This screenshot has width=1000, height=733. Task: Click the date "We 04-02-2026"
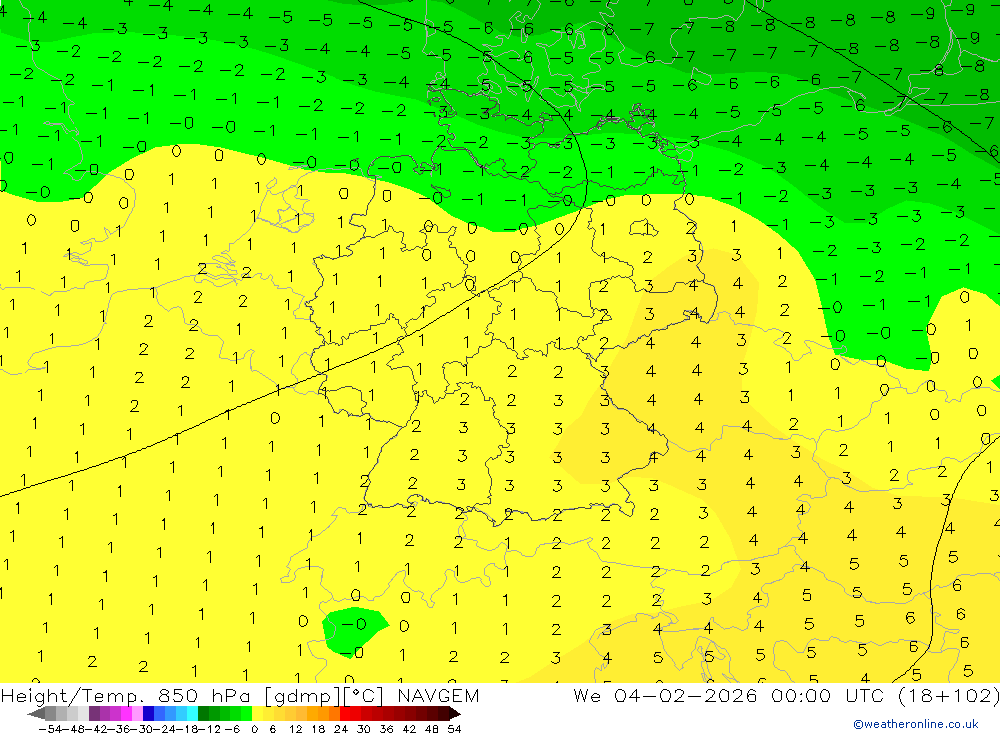(x=665, y=695)
